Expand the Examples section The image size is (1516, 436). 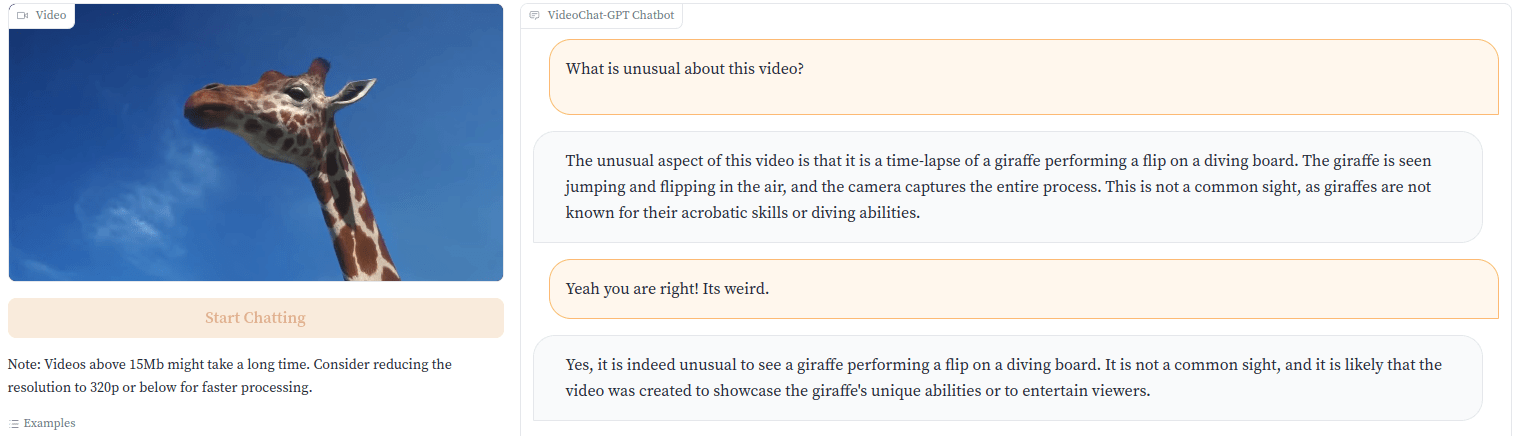click(x=42, y=424)
